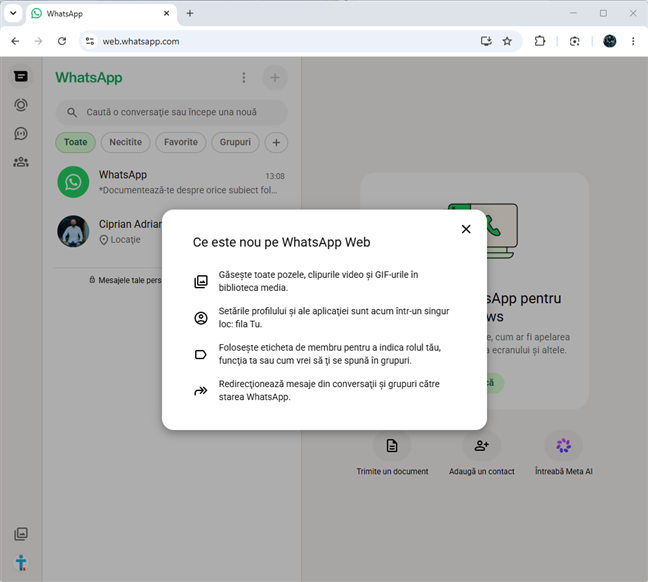Click the 'Întreabă Meta AI' icon
This screenshot has height=582, width=648.
click(563, 446)
